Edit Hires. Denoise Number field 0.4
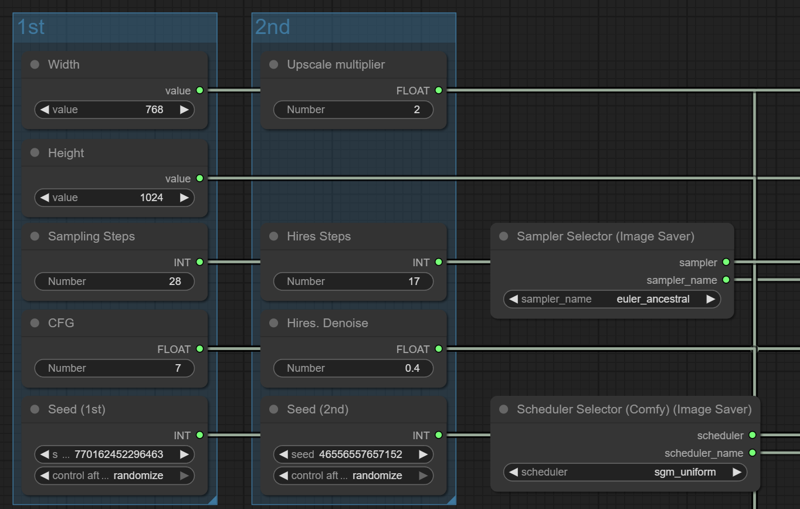 [x=353, y=368]
